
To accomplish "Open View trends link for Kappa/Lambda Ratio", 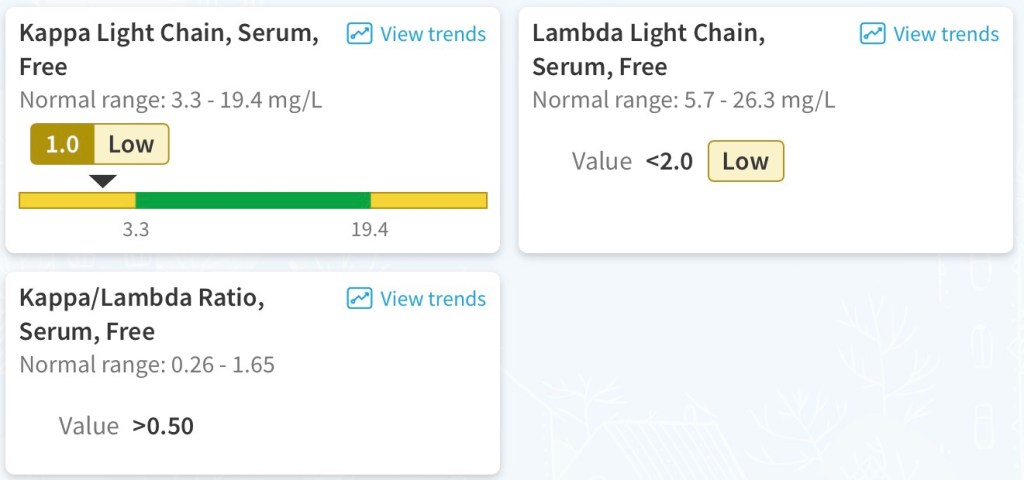I will 432,299.
